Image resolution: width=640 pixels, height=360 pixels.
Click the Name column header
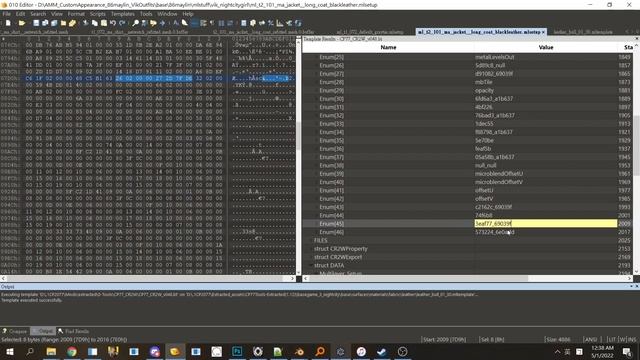point(388,47)
